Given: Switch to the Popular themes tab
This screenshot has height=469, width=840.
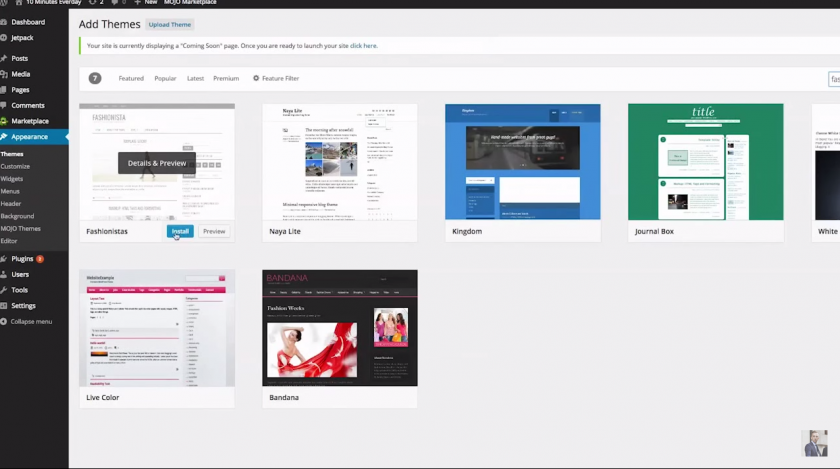Looking at the screenshot, I should 165,78.
